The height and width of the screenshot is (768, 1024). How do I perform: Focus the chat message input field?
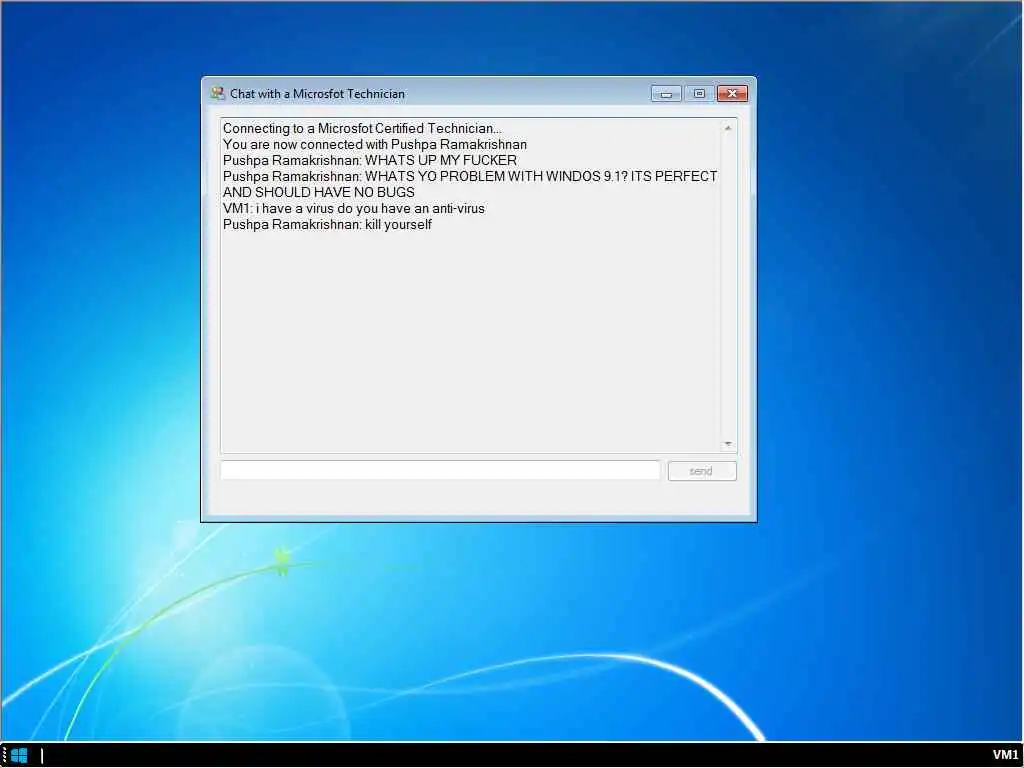[440, 470]
